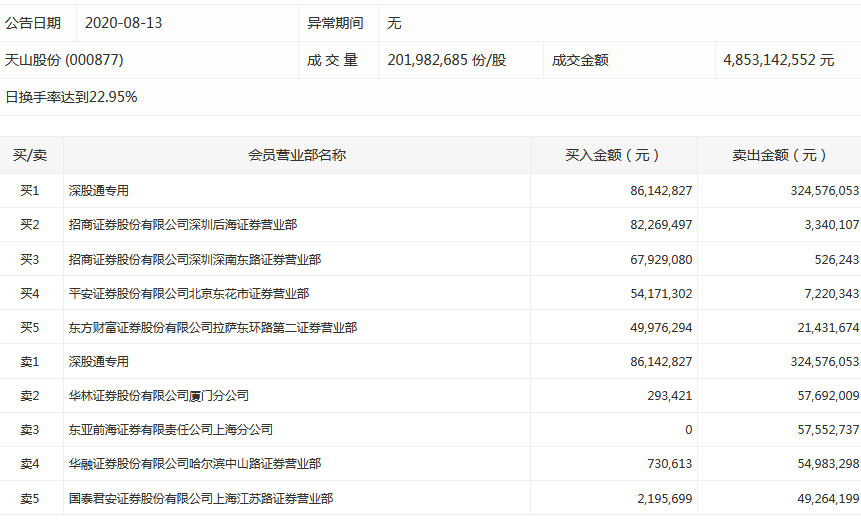Viewport: 861px width, 520px height.
Task: Click the 天山股份 (000877) stock name
Action: coord(64,60)
